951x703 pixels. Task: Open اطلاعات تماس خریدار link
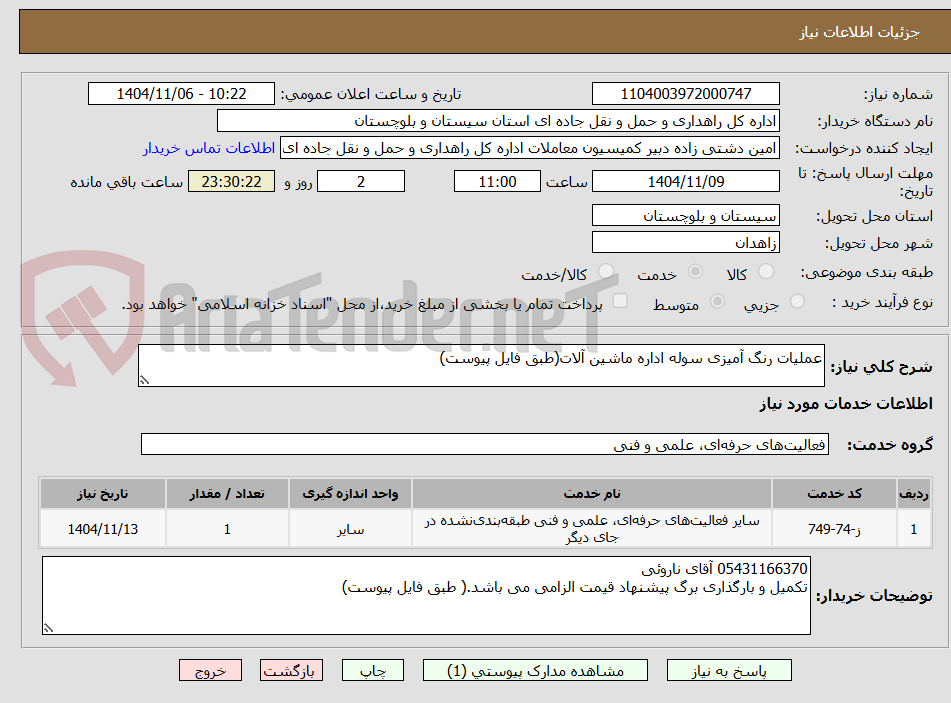pyautogui.click(x=209, y=148)
